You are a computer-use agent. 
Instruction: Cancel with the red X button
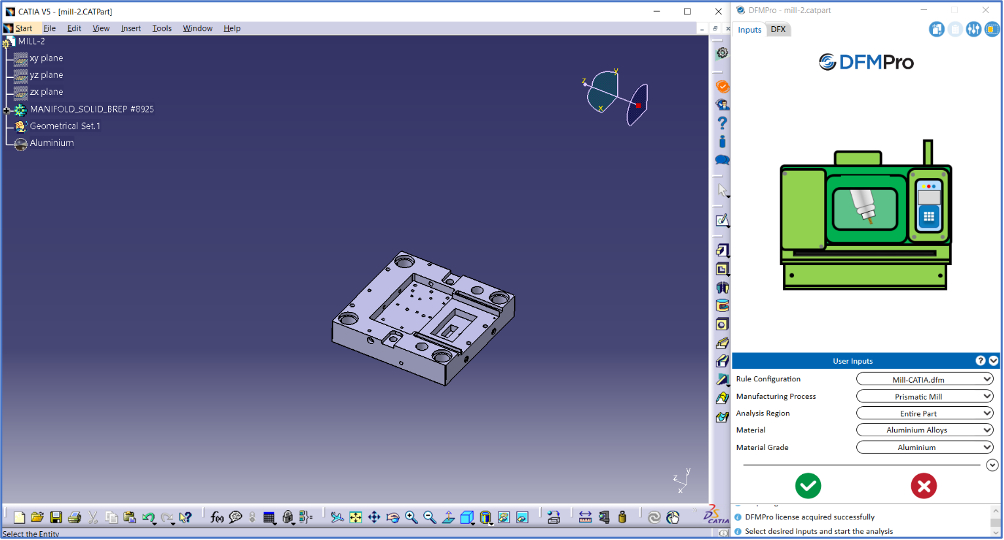tap(923, 486)
